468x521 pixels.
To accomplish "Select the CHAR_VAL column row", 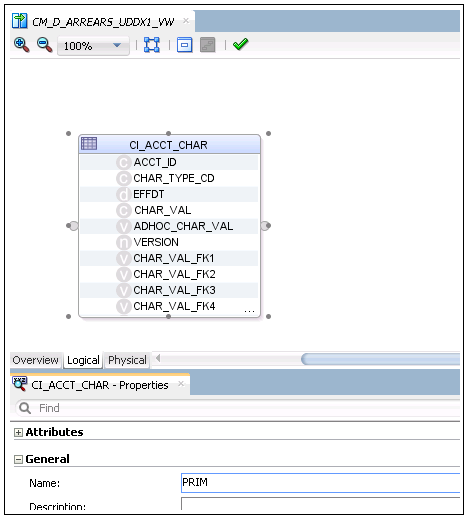I will pos(169,210).
